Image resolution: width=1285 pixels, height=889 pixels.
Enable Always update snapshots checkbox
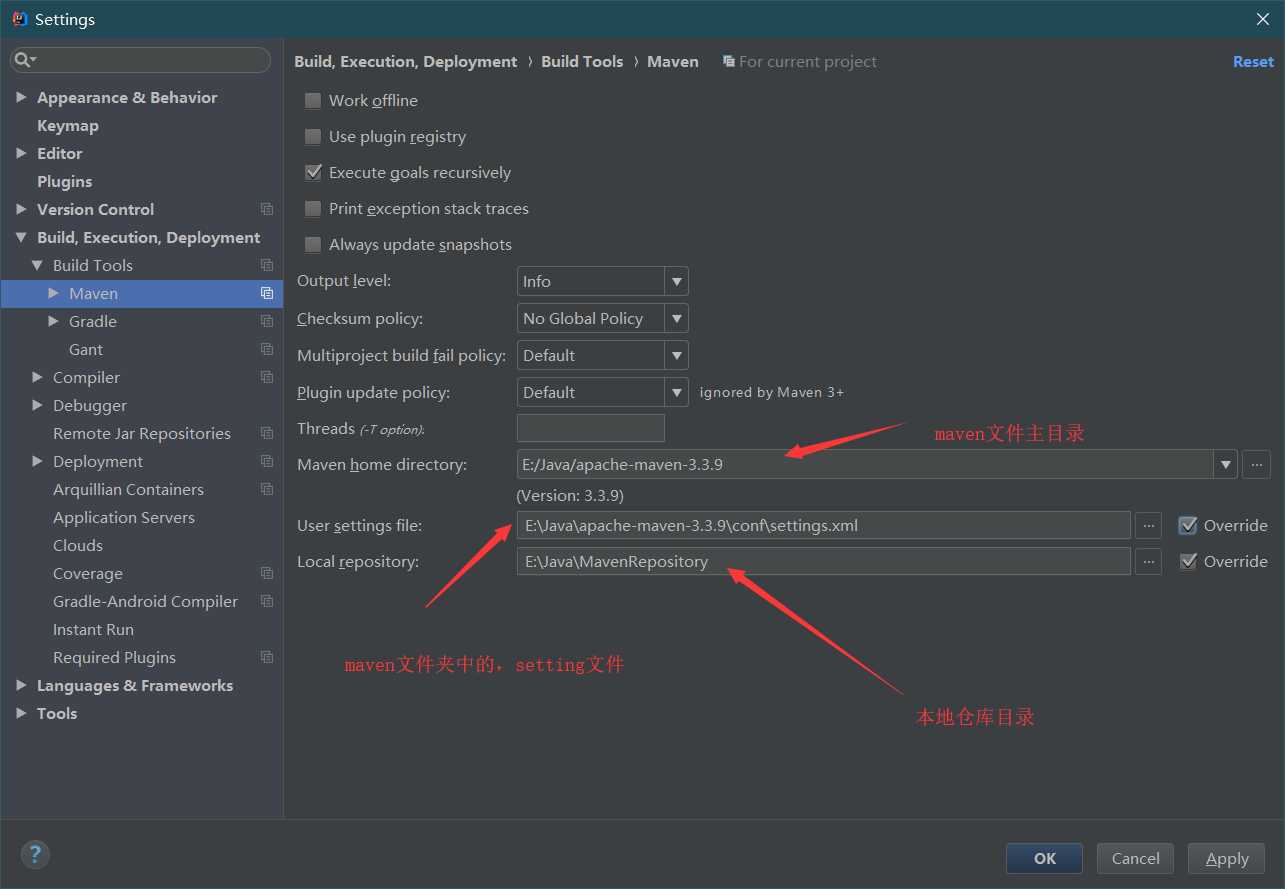coord(313,244)
